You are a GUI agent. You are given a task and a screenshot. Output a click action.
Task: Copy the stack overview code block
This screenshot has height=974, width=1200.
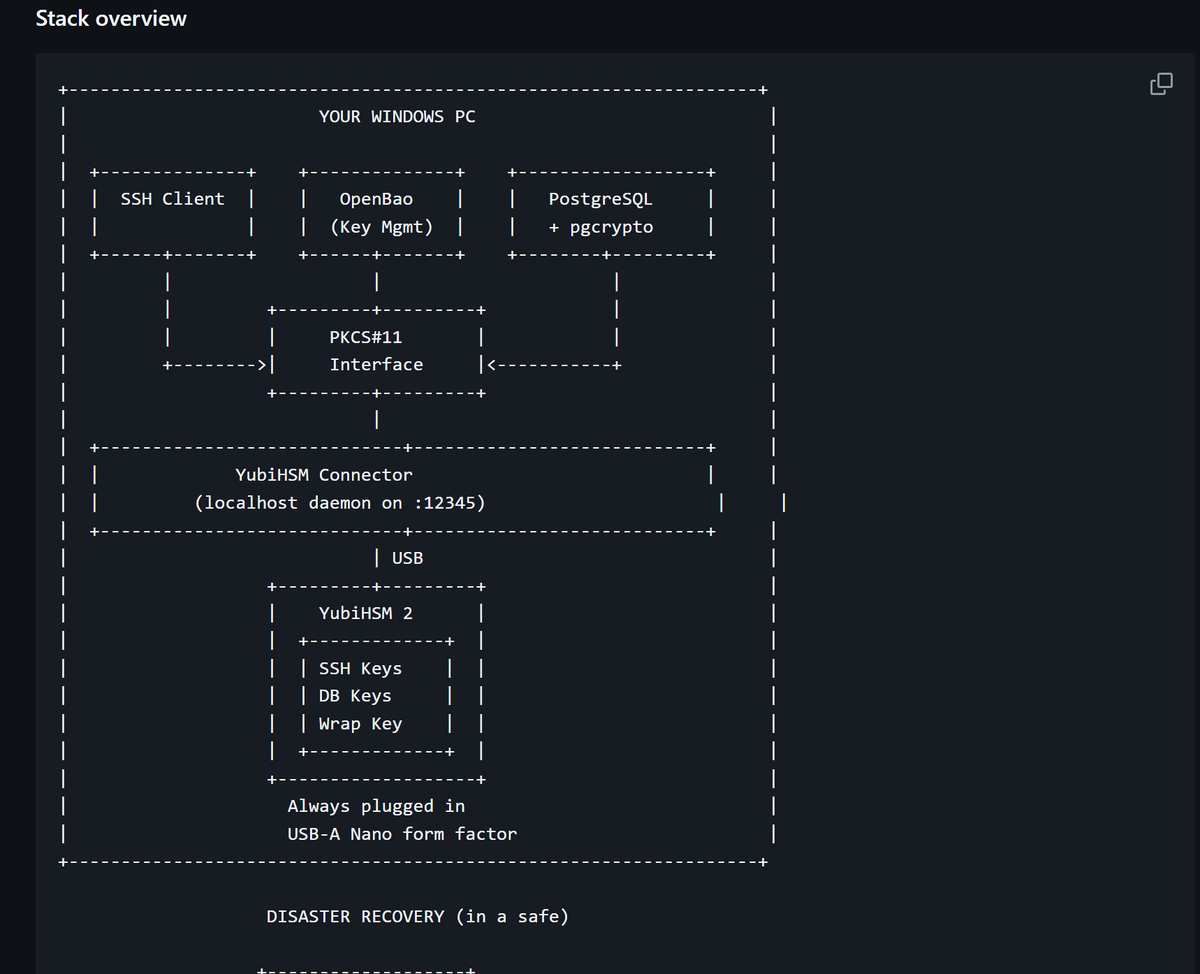1161,84
